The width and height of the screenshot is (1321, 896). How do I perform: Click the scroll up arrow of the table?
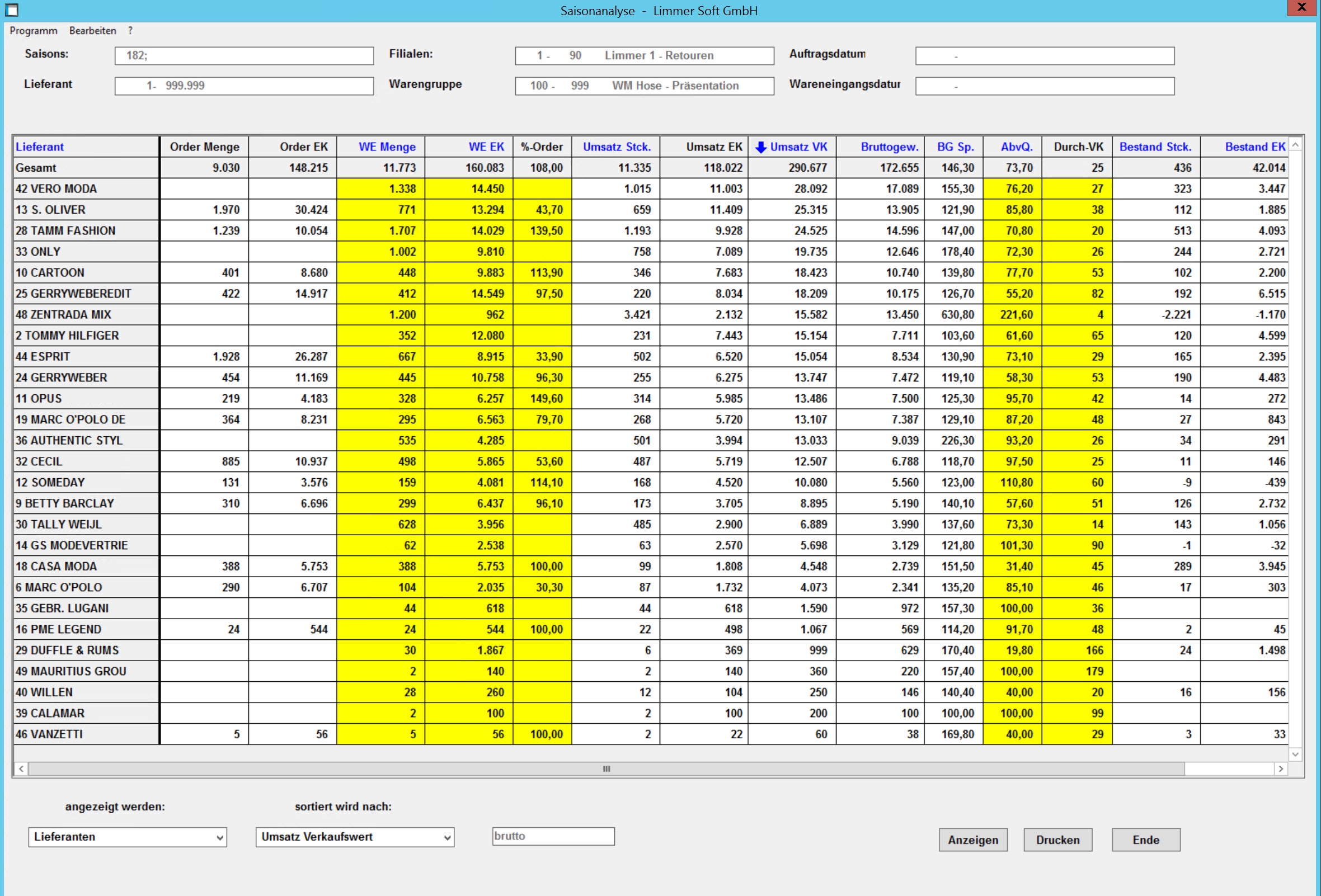[1295, 145]
